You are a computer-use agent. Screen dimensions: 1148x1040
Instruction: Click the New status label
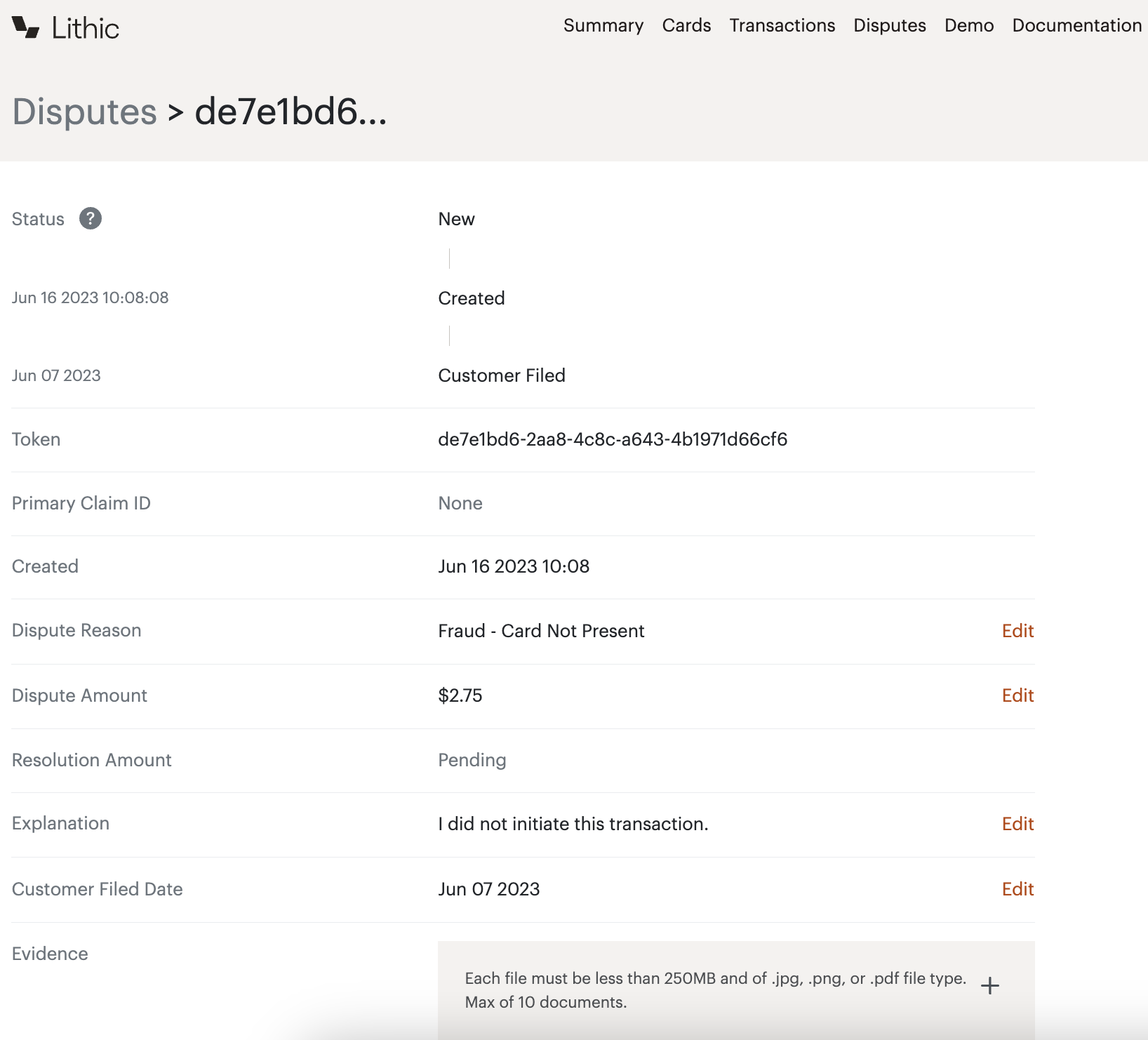pos(456,219)
